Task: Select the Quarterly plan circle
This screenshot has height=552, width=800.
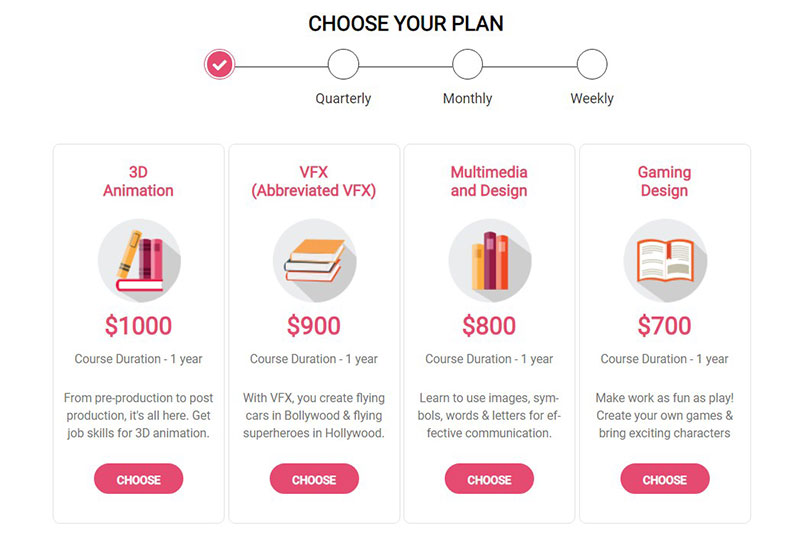Action: 343,64
